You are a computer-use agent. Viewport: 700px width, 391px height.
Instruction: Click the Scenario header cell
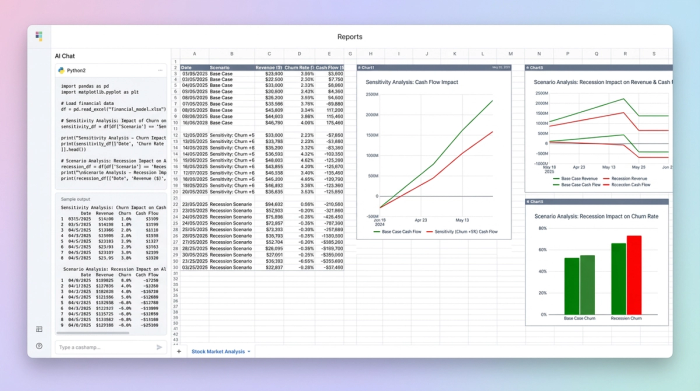(x=231, y=67)
